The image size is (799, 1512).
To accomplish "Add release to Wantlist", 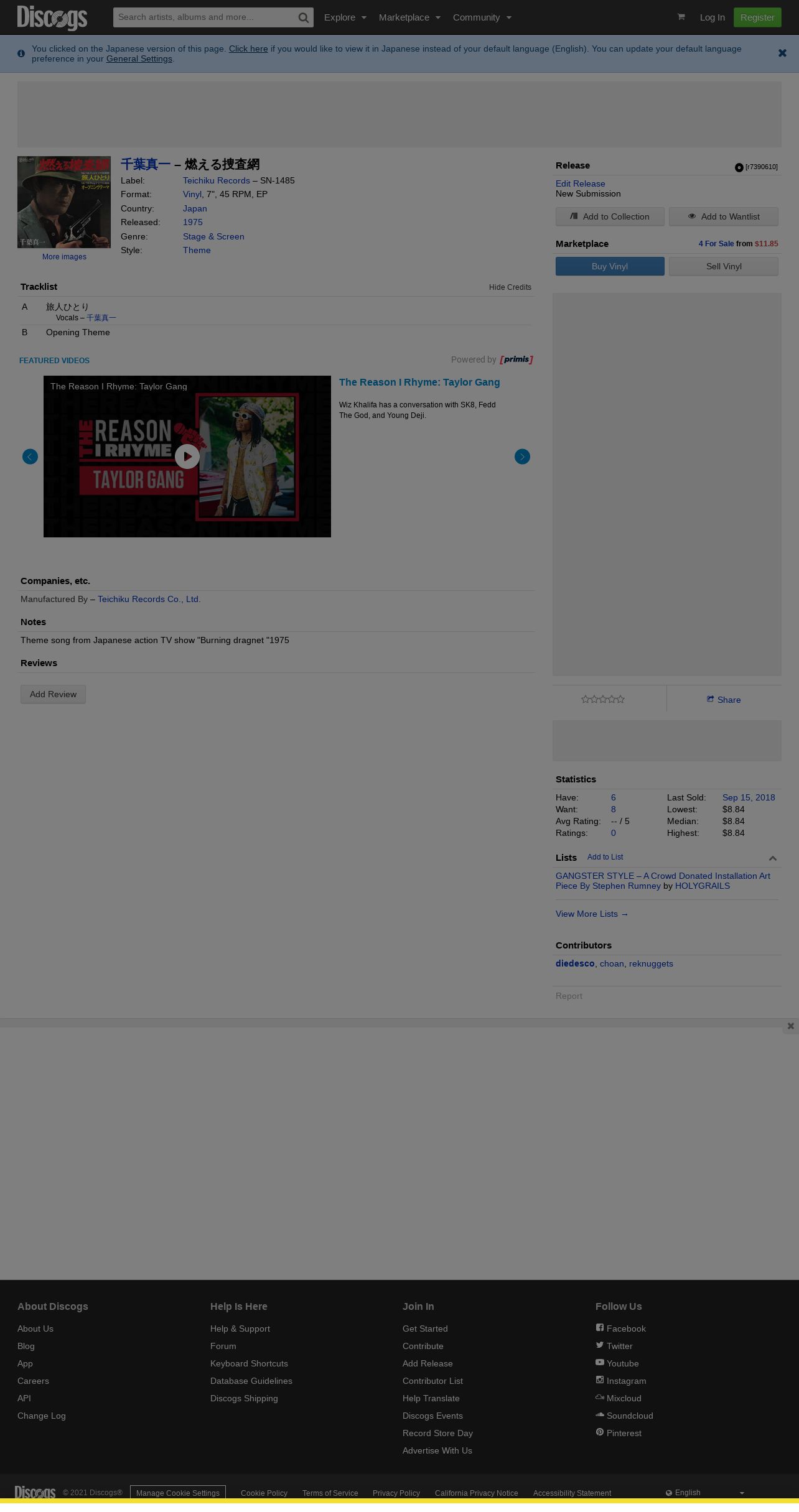I will click(x=724, y=216).
